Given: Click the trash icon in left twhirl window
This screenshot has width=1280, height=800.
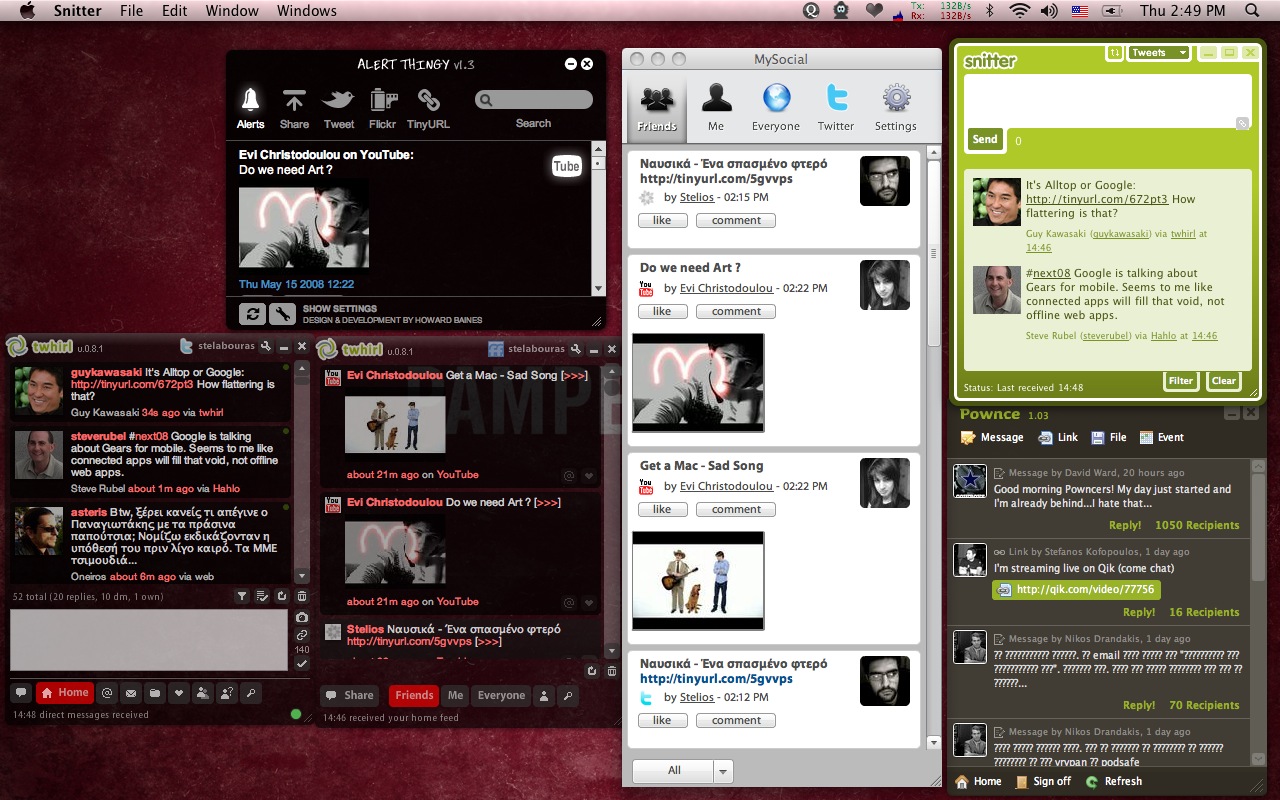Looking at the screenshot, I should [x=302, y=596].
